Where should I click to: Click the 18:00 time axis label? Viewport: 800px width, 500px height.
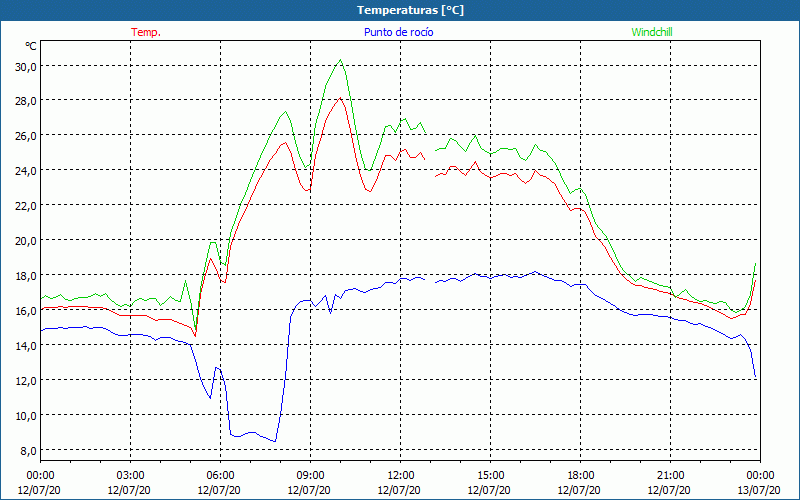(581, 476)
